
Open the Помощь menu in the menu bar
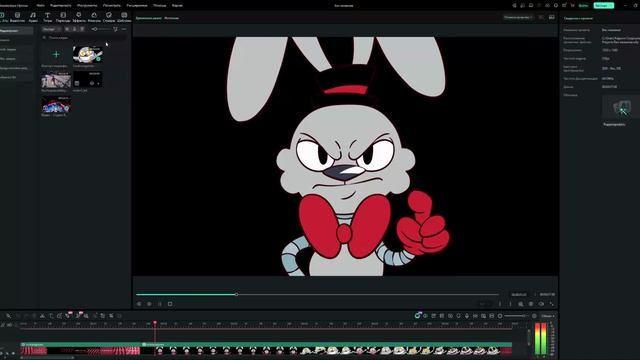[x=160, y=5]
